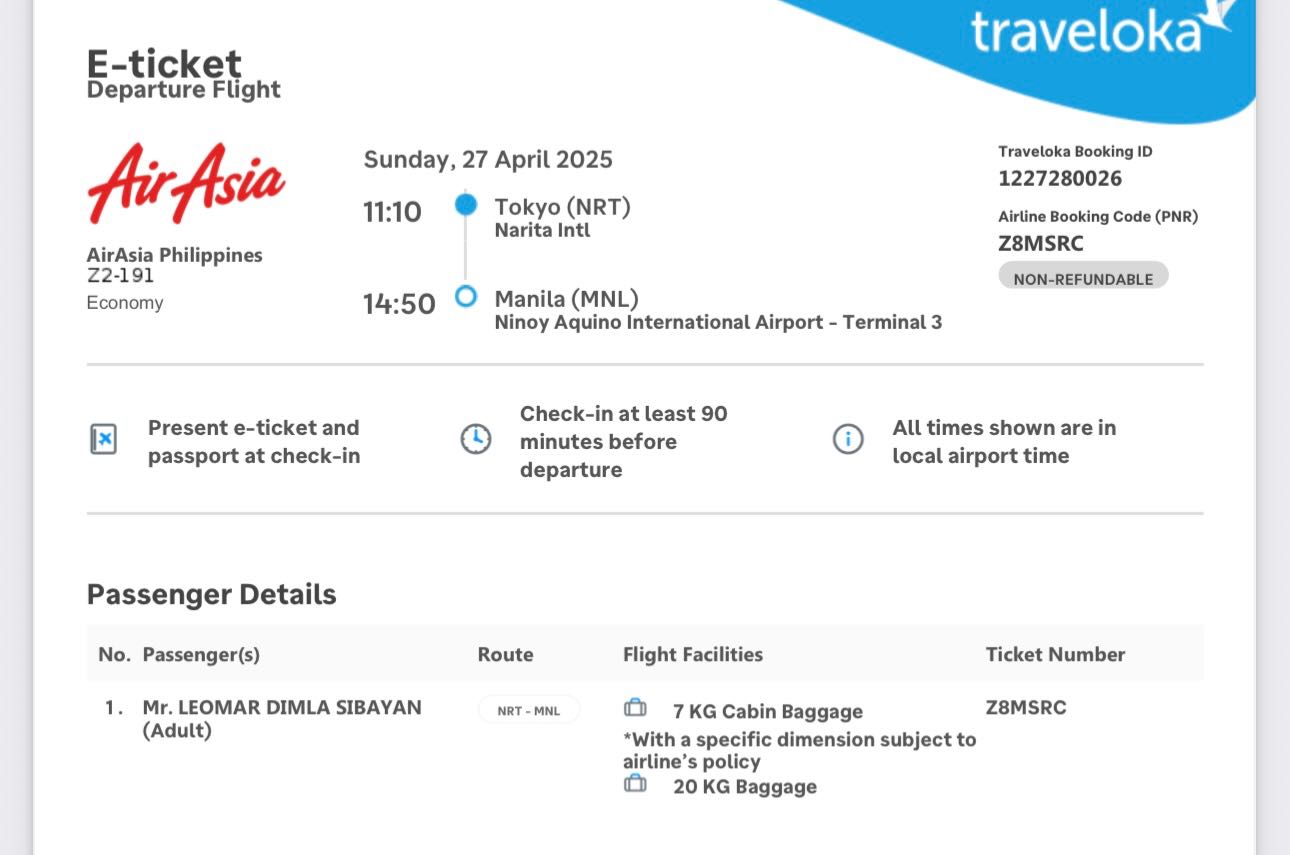Click the Passenger(s) column header
Image resolution: width=1290 pixels, height=855 pixels.
click(201, 655)
